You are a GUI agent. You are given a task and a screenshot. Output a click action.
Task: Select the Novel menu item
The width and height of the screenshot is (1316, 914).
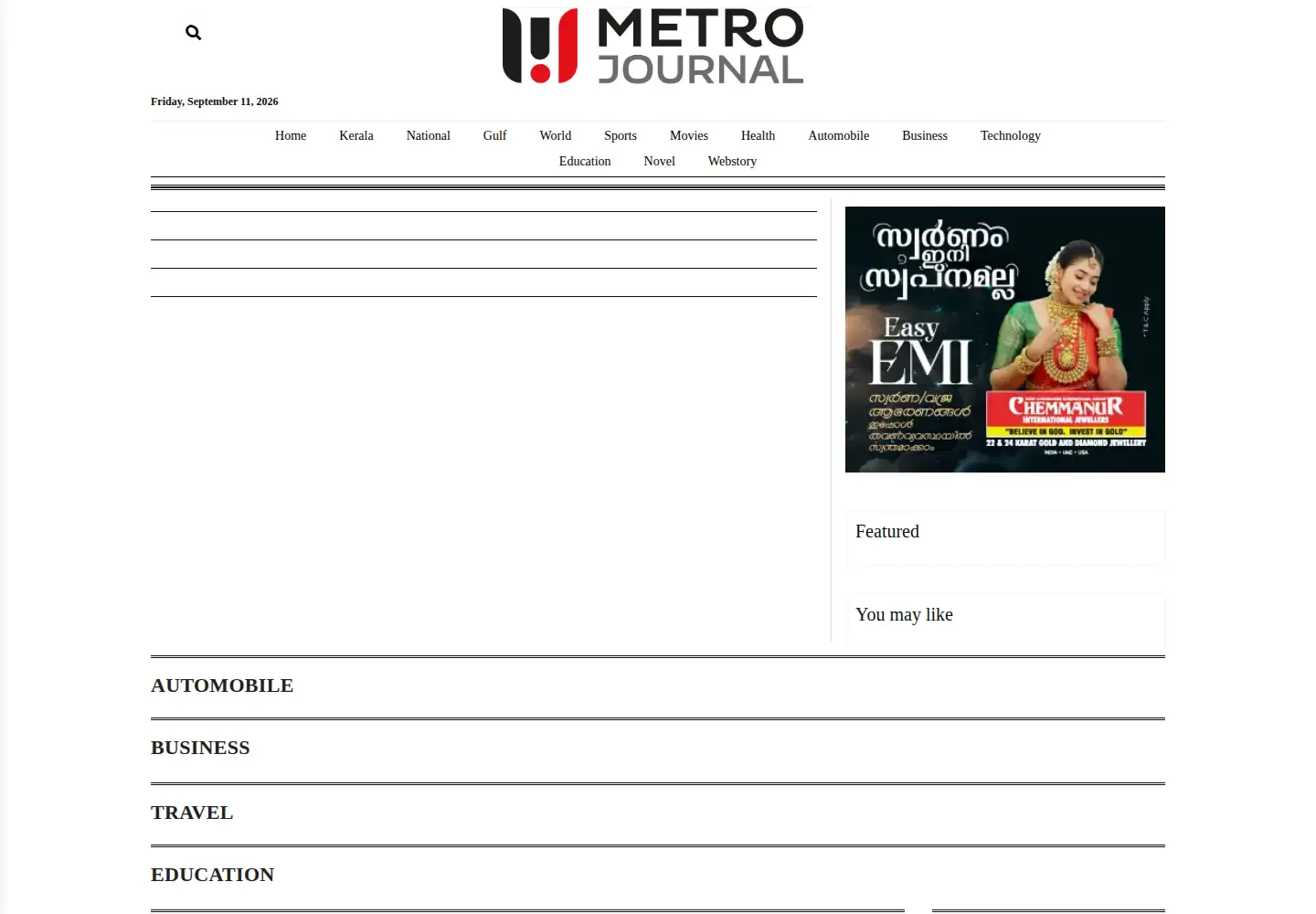tap(660, 161)
